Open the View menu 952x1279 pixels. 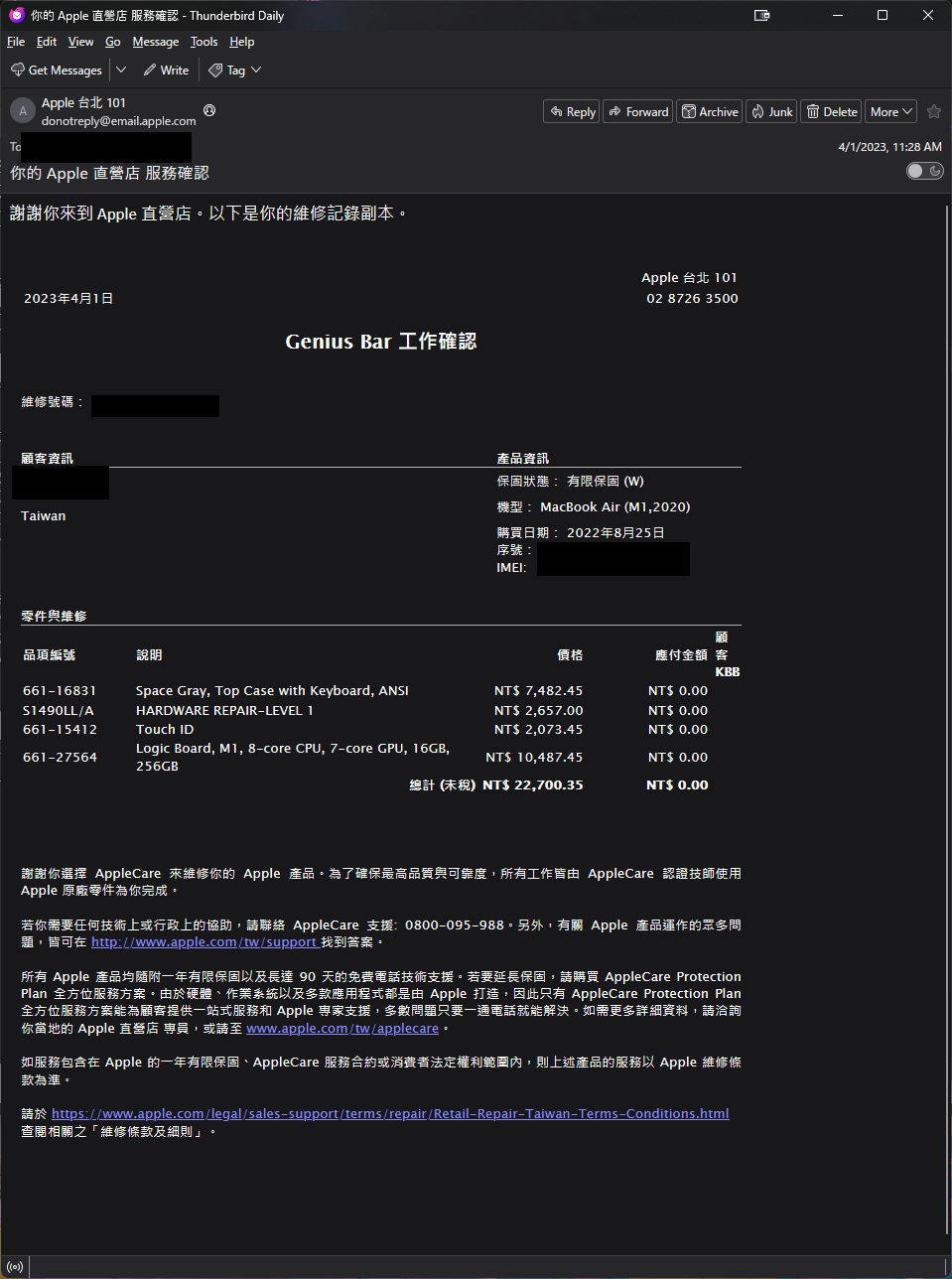point(80,42)
